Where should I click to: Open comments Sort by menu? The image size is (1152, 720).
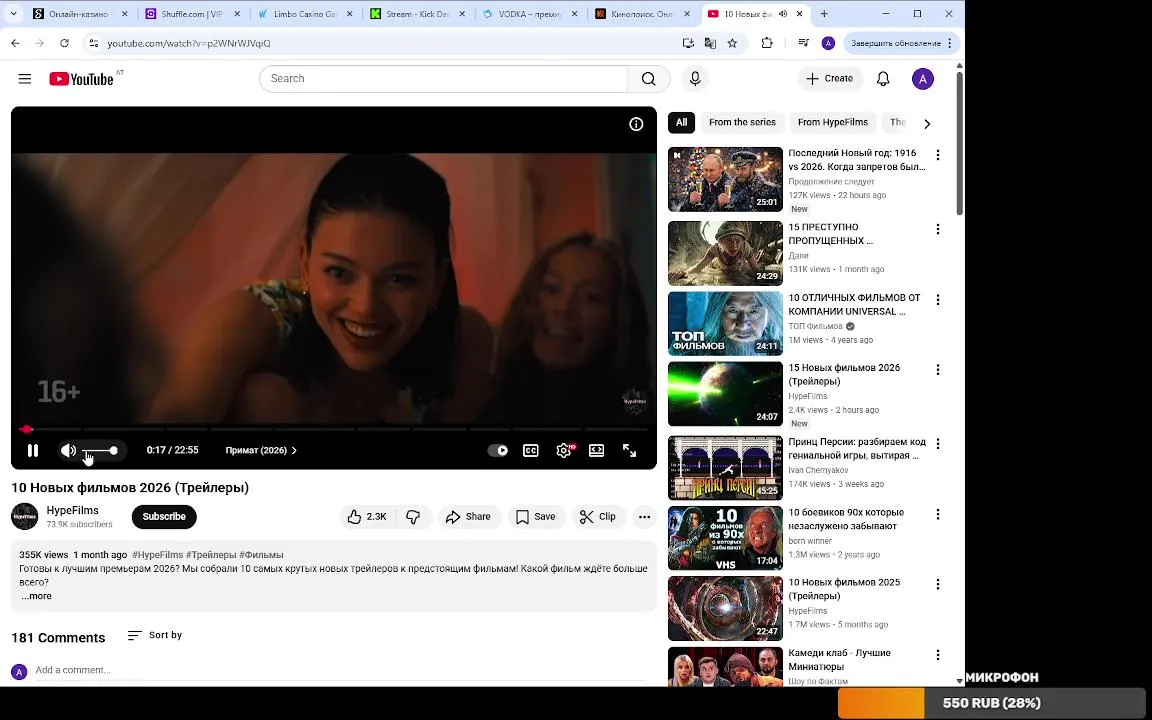click(154, 635)
